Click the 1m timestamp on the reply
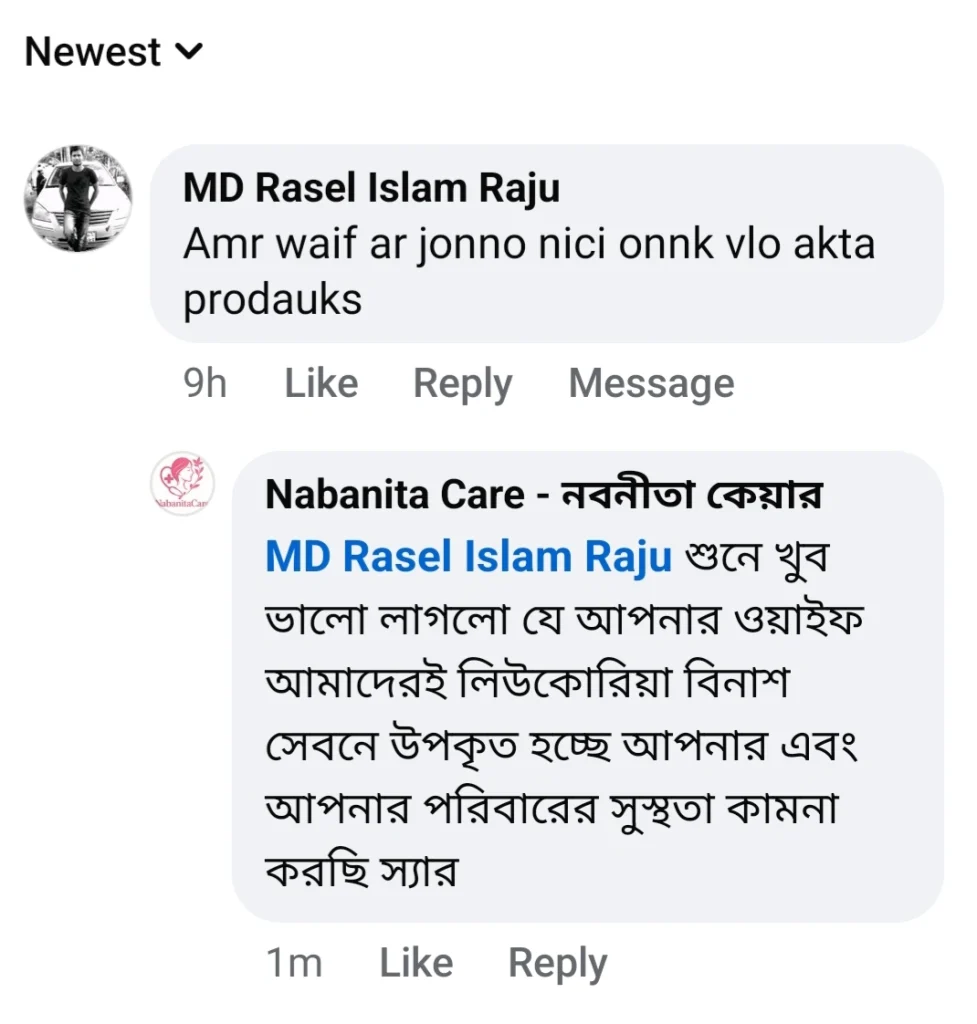This screenshot has height=1024, width=977. click(294, 963)
